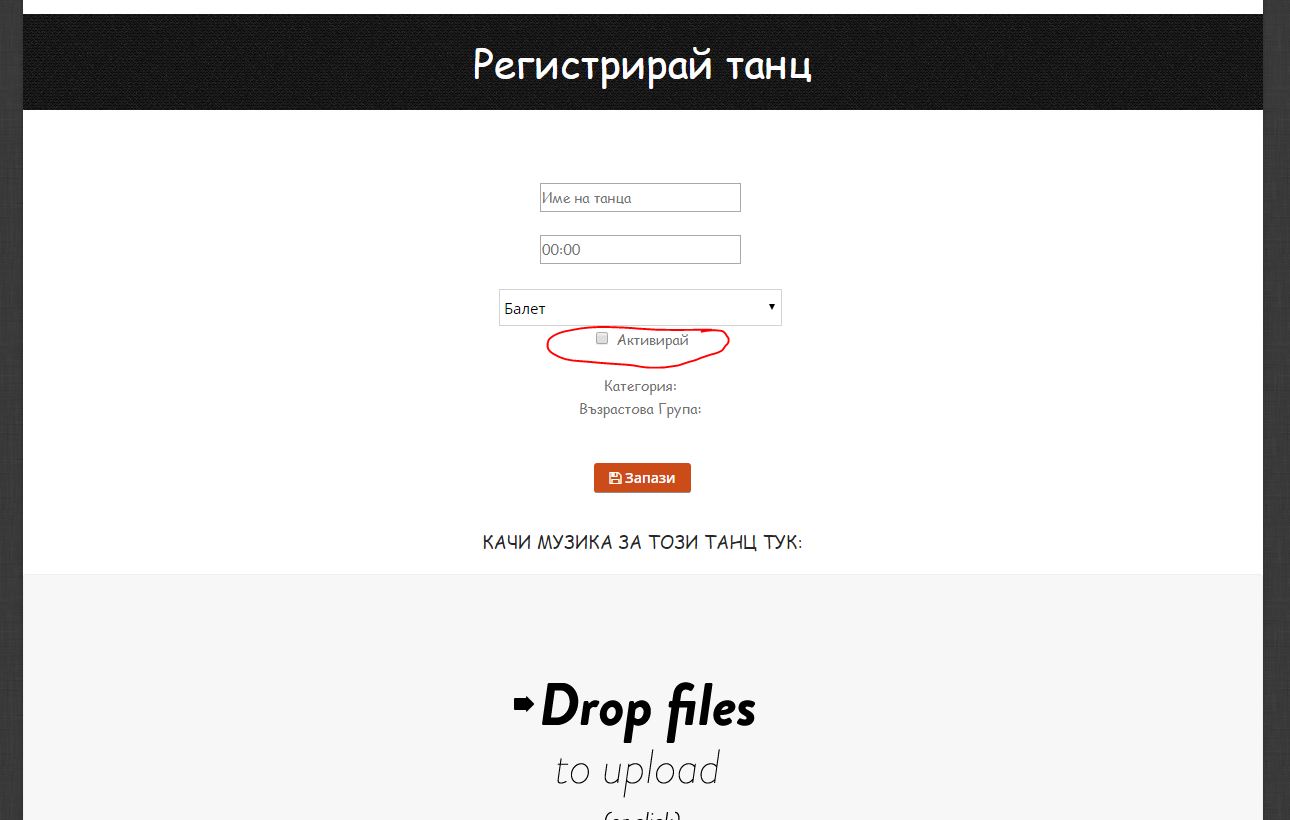Click the КАЧИ МУЗИКА ЗА ТОЗИ ТАНЦ heading

642,543
